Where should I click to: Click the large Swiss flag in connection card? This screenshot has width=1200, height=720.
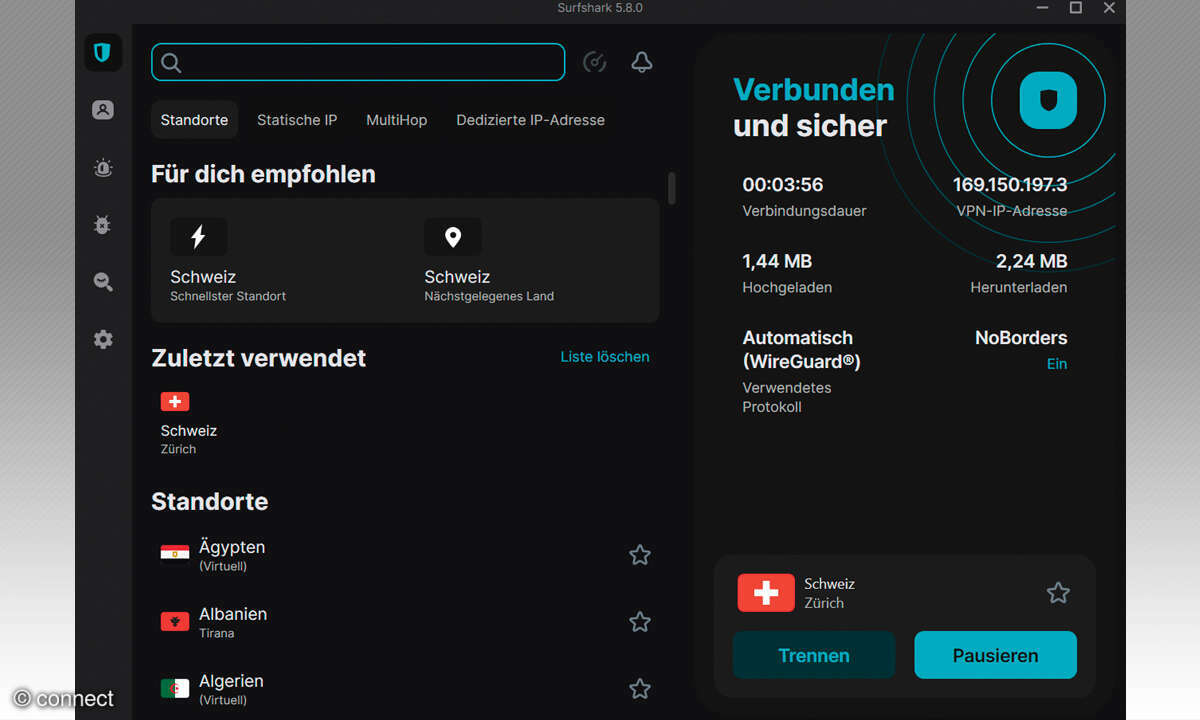point(766,593)
